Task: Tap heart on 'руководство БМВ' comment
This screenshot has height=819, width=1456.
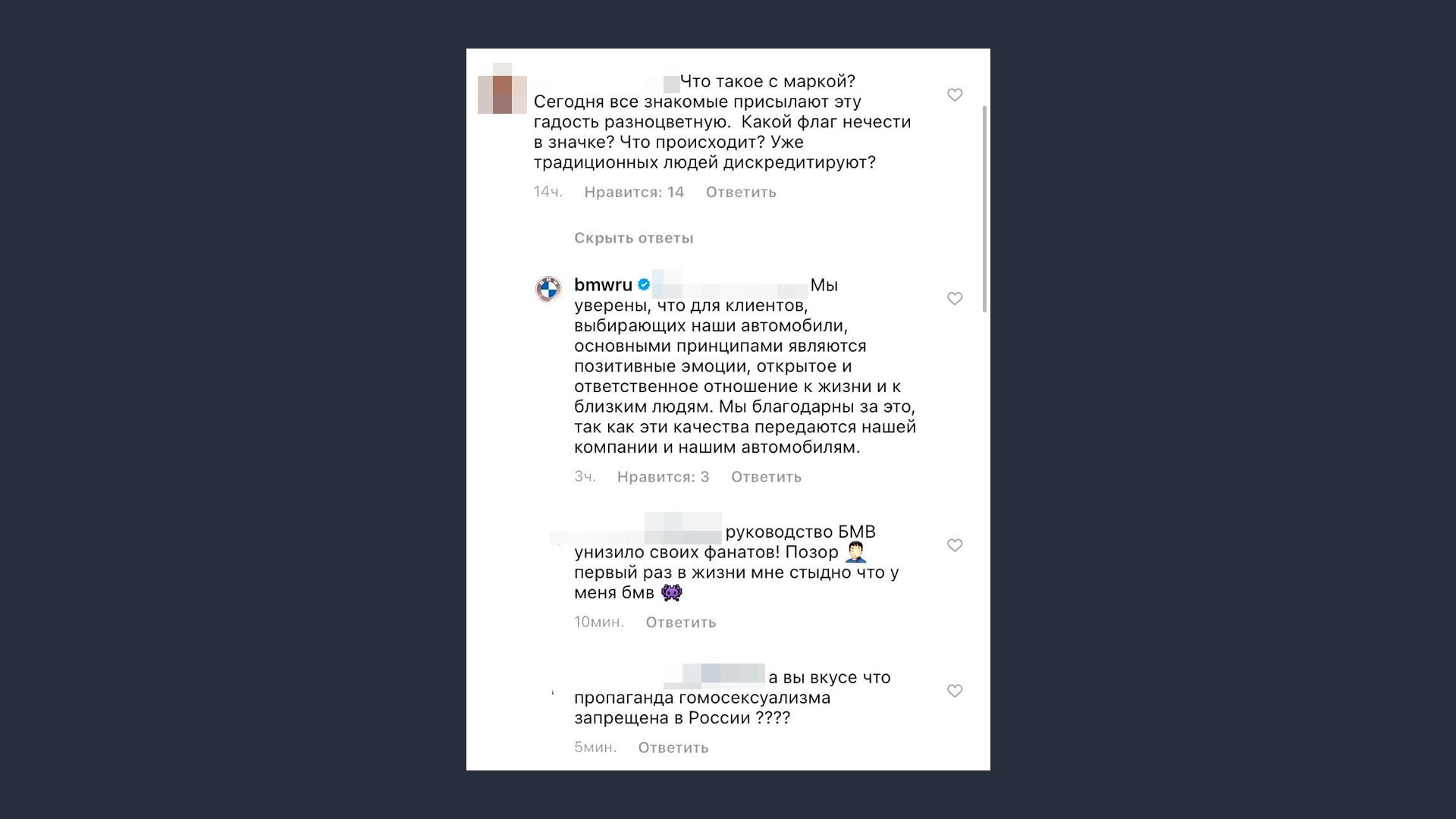Action: click(955, 545)
